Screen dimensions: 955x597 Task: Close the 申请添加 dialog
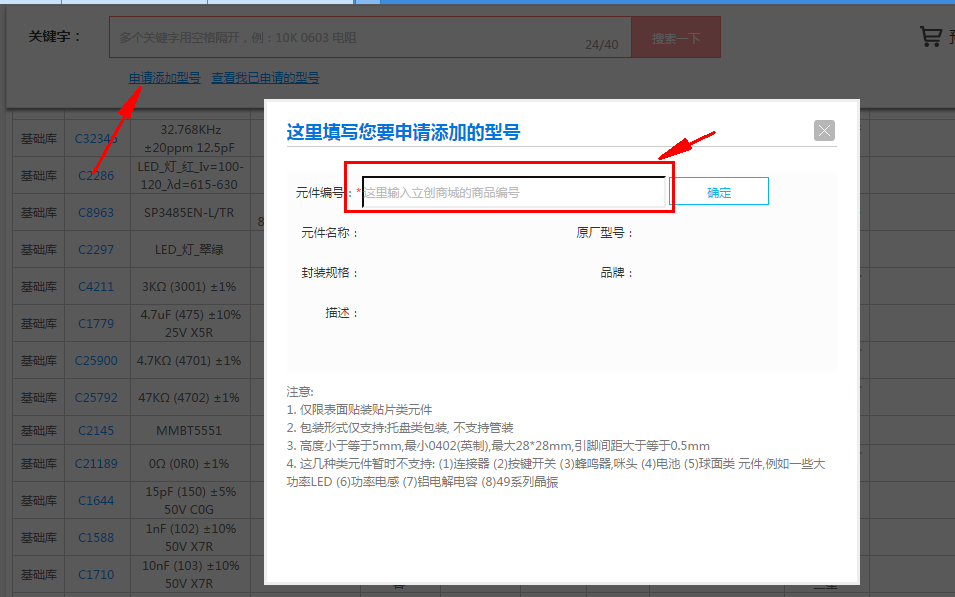(823, 130)
